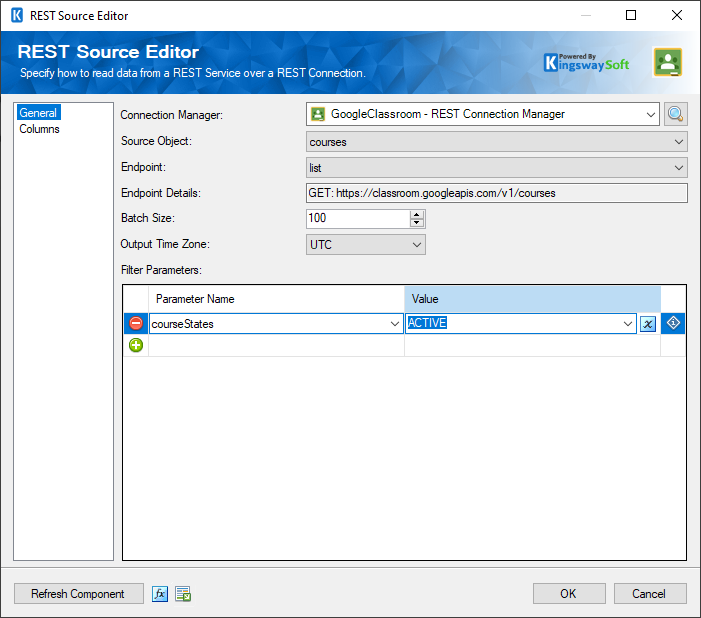Viewport: 701px width, 618px height.
Task: Switch to the Columns page
Action: (x=39, y=129)
